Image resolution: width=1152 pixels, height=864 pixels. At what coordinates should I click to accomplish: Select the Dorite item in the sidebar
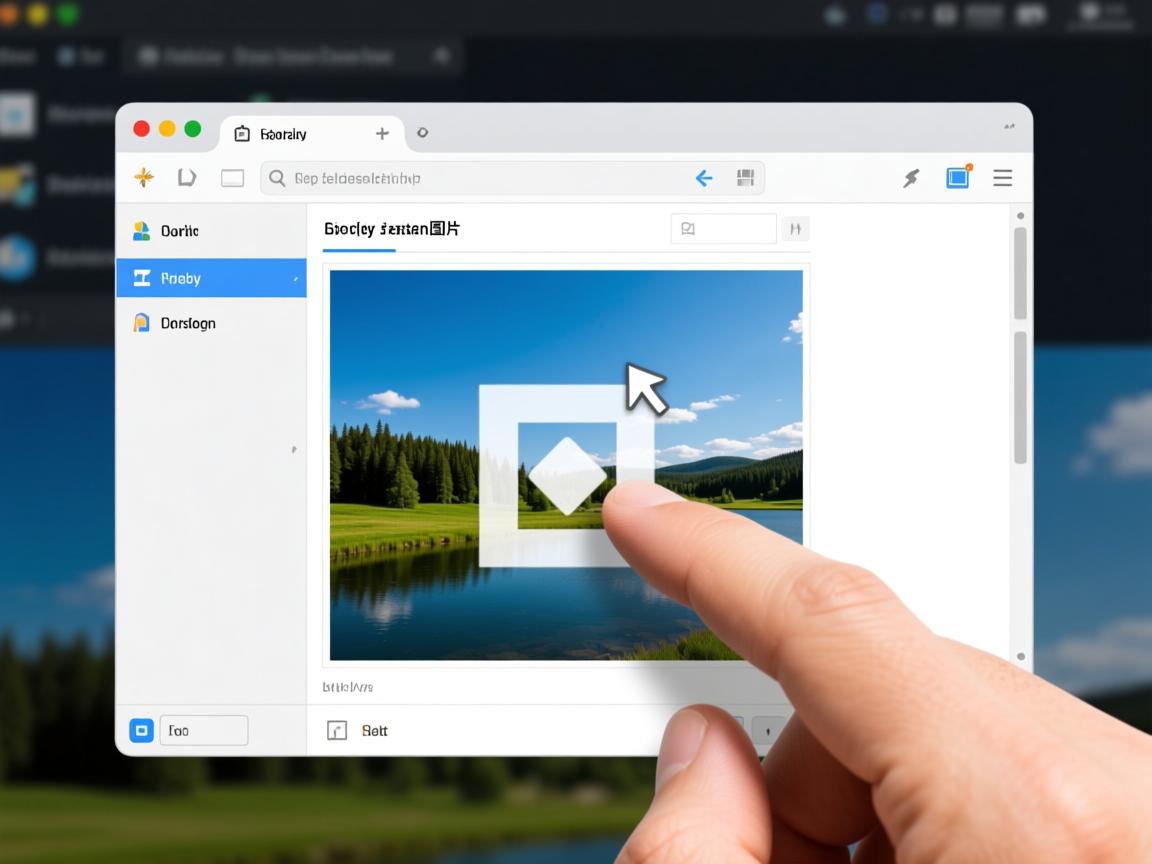tap(180, 231)
